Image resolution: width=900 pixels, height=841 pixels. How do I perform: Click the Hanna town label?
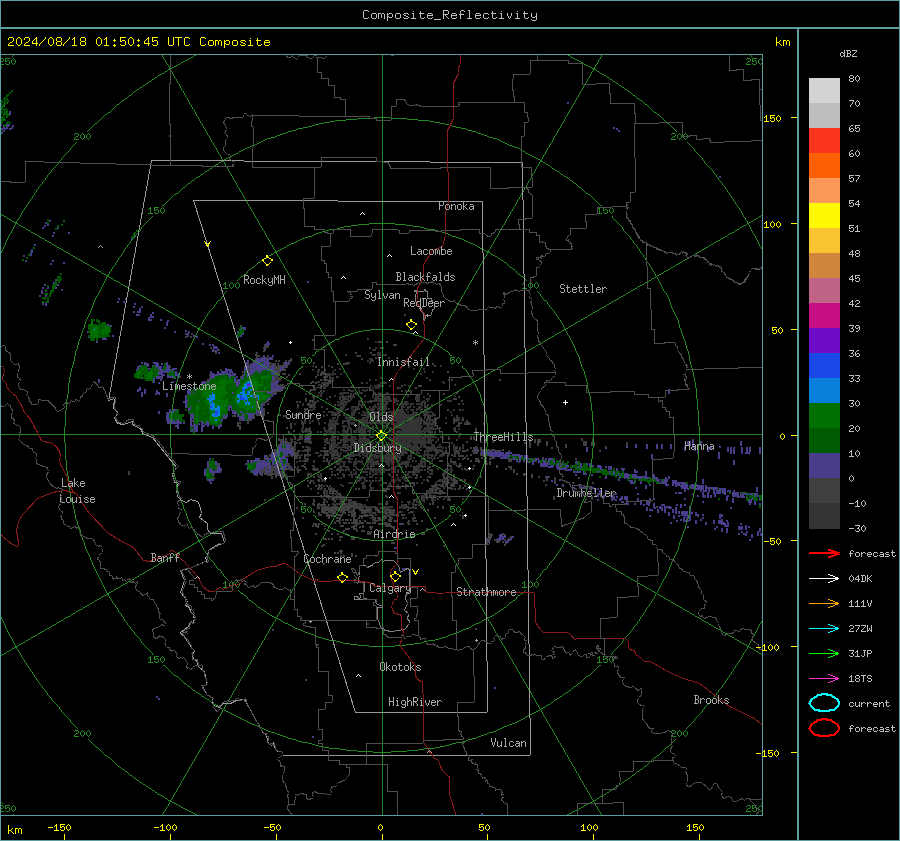pyautogui.click(x=699, y=446)
